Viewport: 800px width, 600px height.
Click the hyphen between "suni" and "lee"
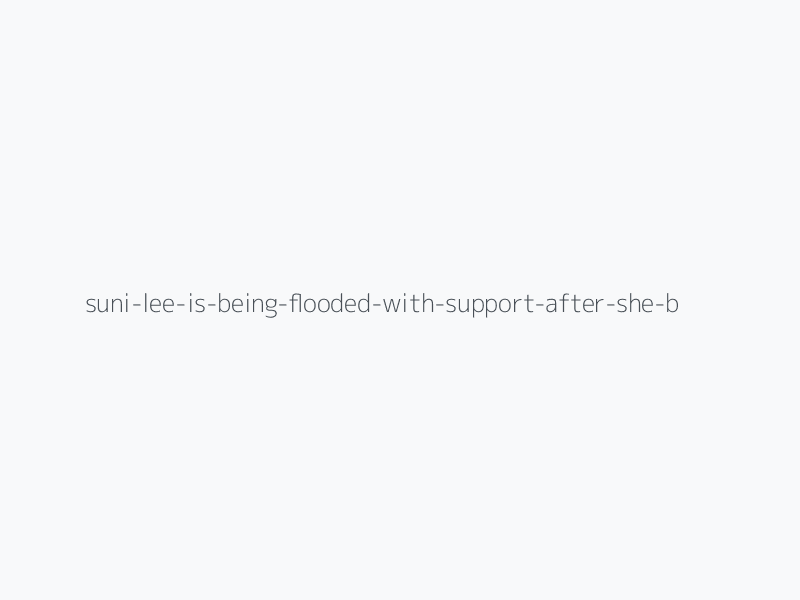pos(135,305)
